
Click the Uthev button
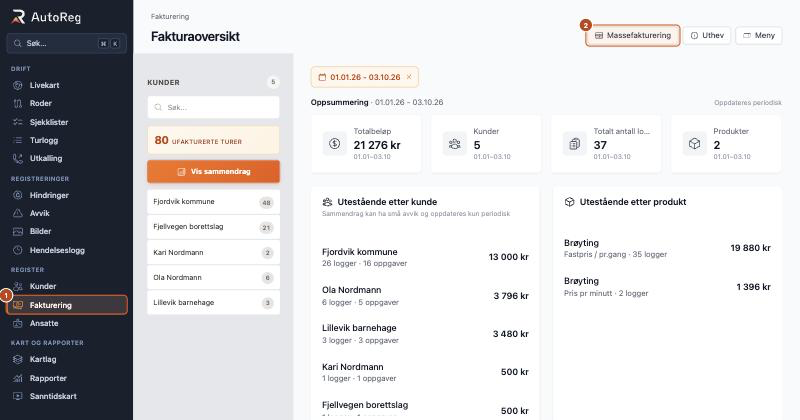(x=707, y=36)
